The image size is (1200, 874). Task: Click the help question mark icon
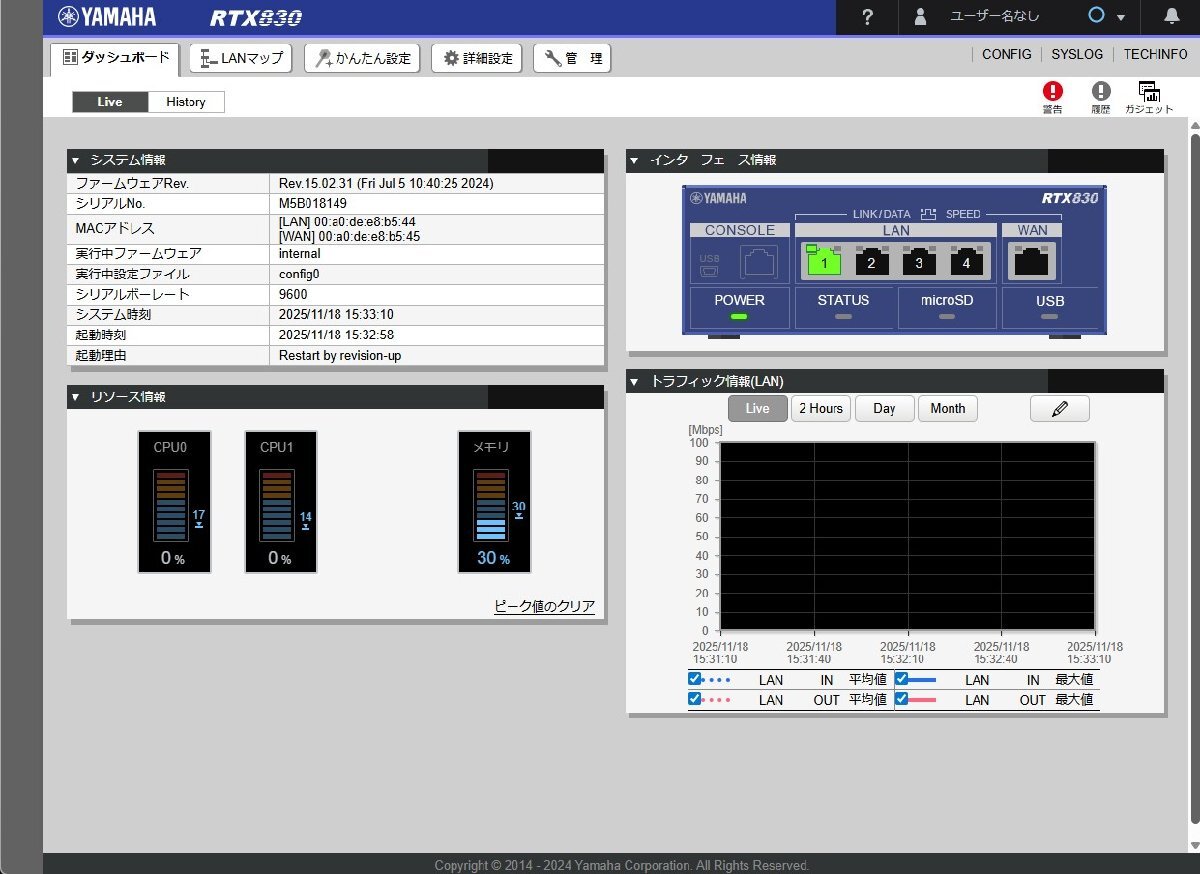point(867,17)
